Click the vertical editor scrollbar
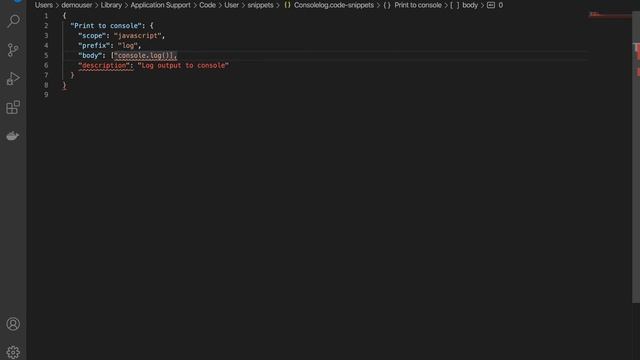The image size is (640, 360). click(636, 157)
